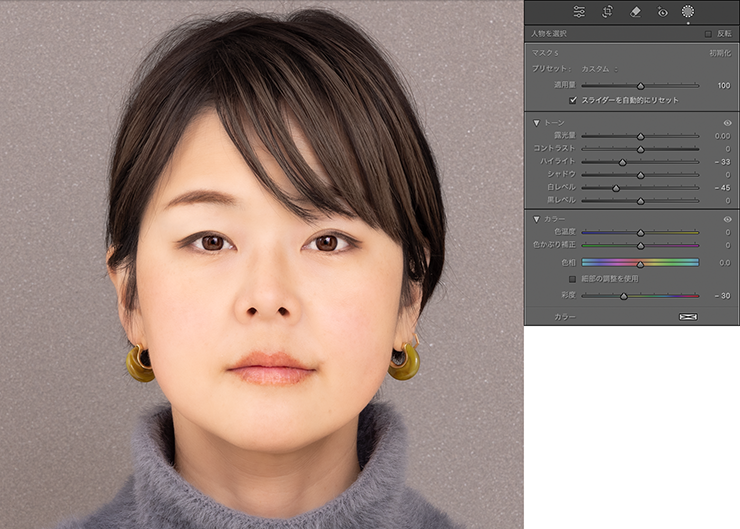This screenshot has height=529, width=740.
Task: Toggle visibility eye for トーン section
Action: [727, 123]
